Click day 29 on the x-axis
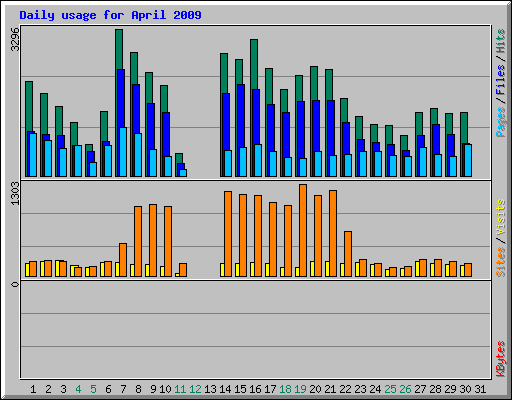The height and width of the screenshot is (400, 512). (450, 389)
